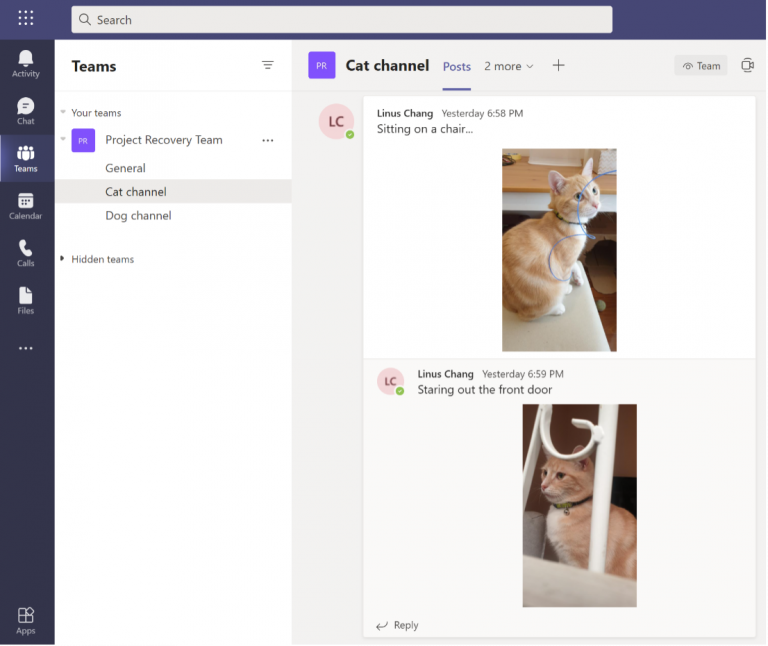
Task: Collapse the Your teams section
Action: pyautogui.click(x=63, y=113)
